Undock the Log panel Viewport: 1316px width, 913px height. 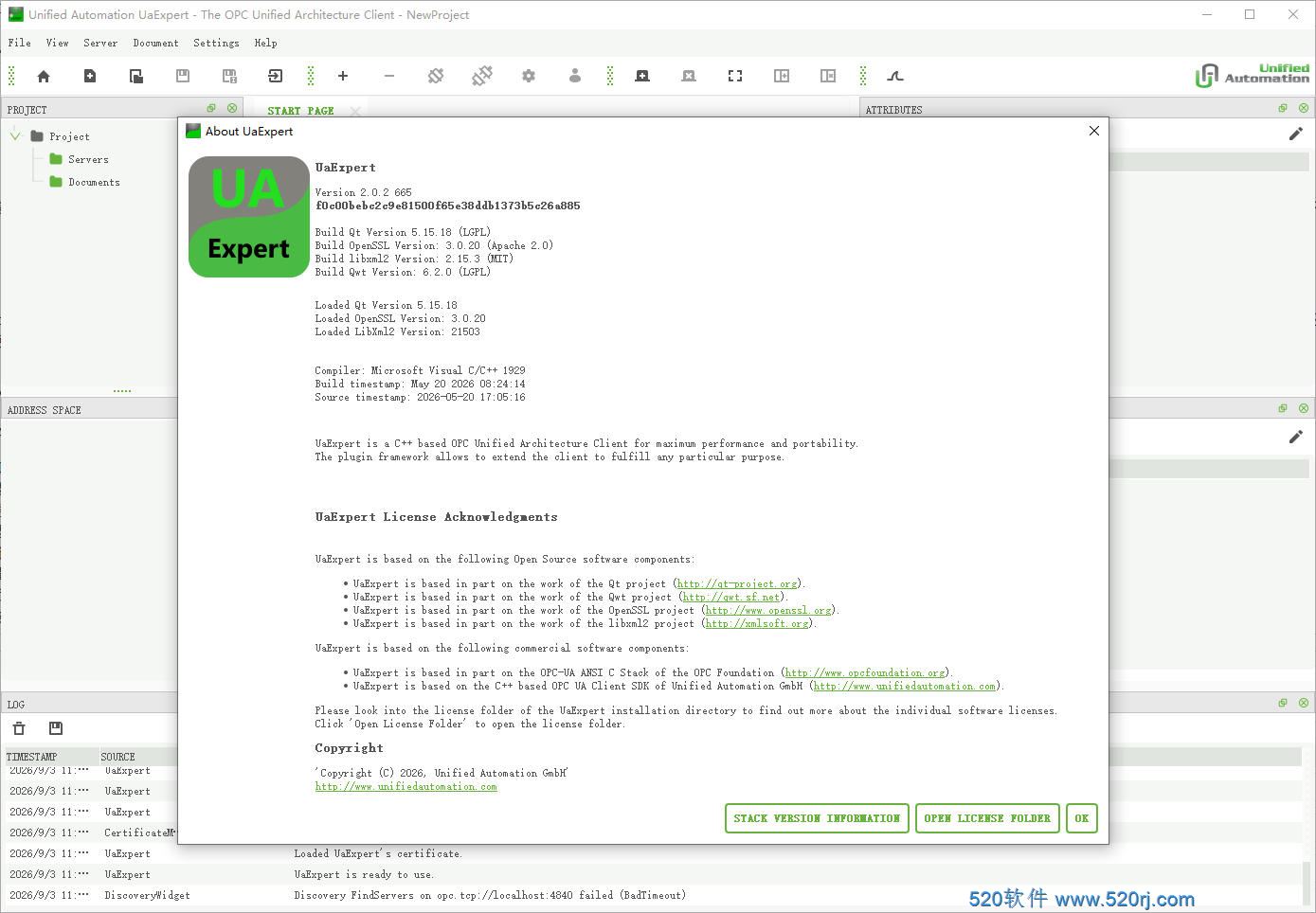pos(1283,703)
